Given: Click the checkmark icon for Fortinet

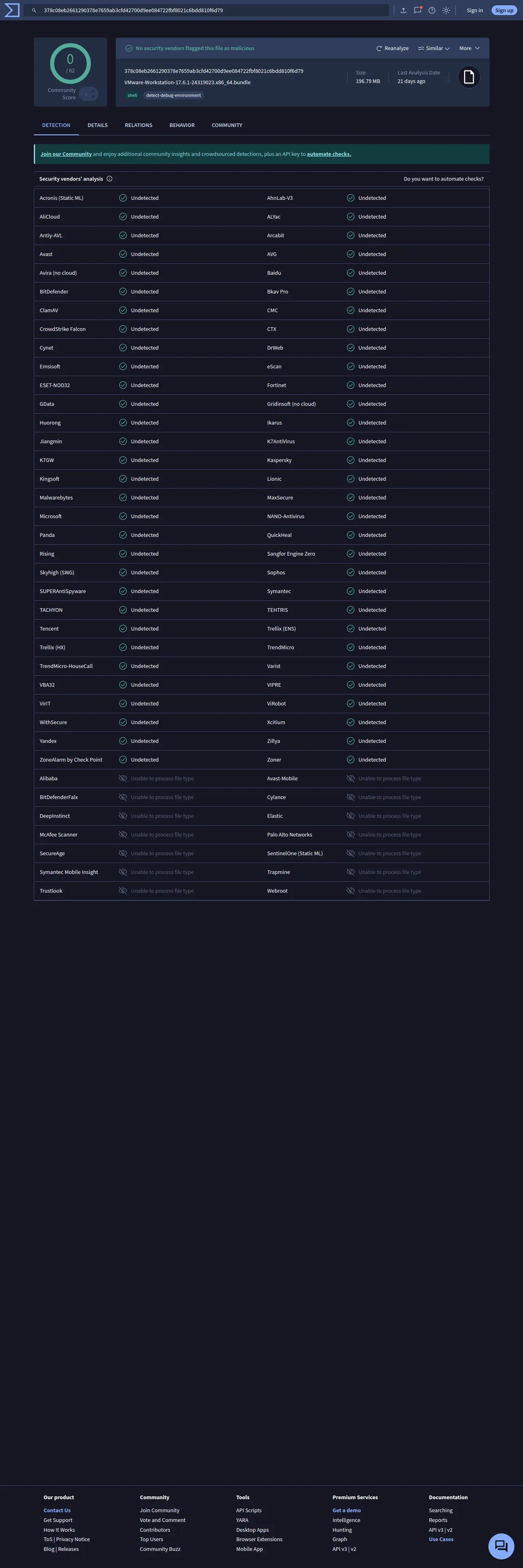Looking at the screenshot, I should [351, 385].
